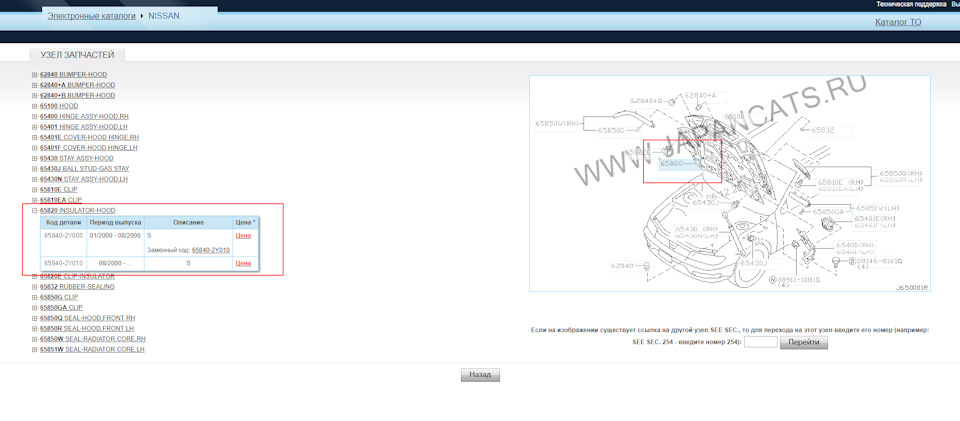This screenshot has height=421, width=960.
Task: Click Цена link for part 65840-2Y000
Action: [x=243, y=236]
